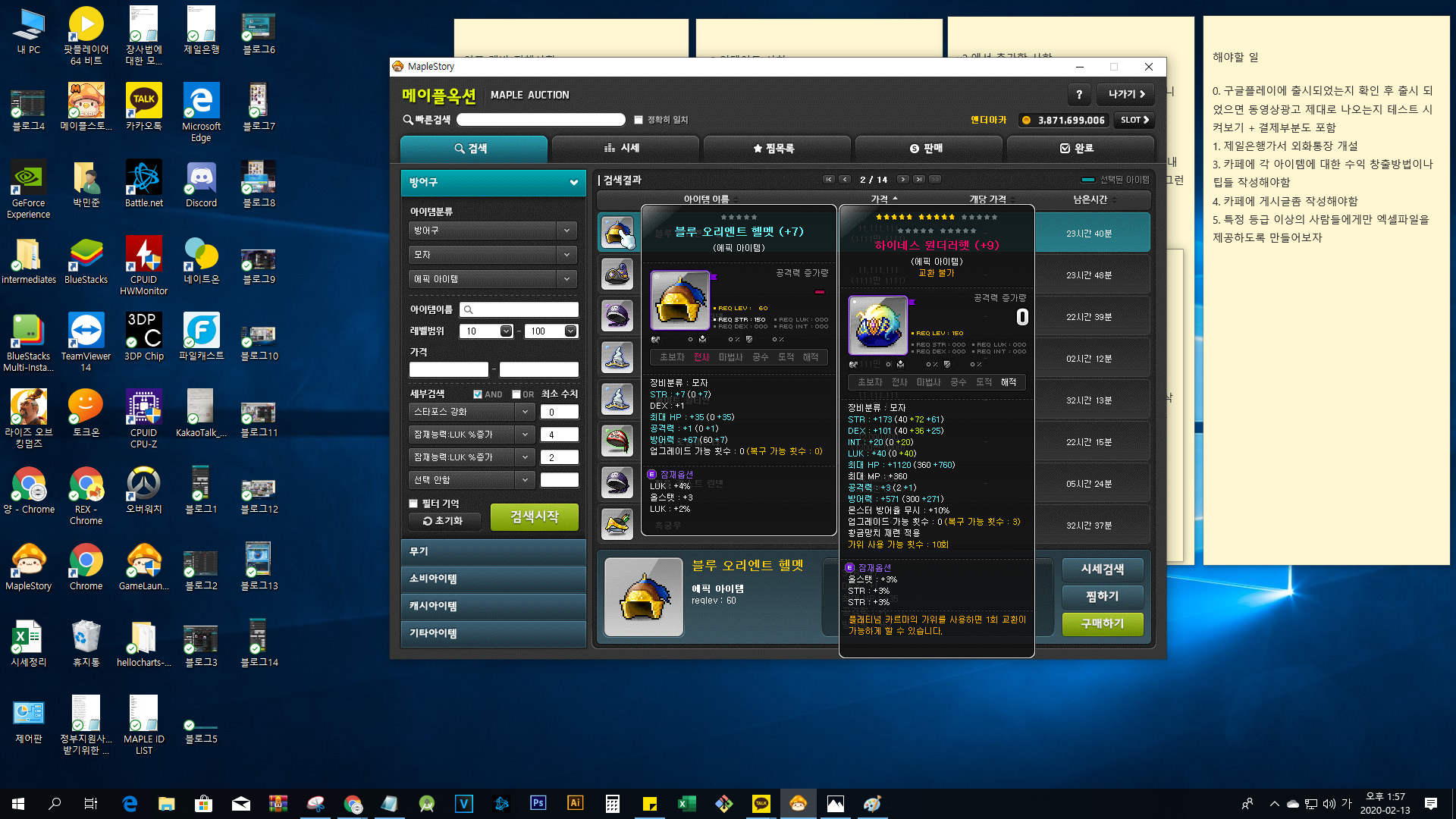Go to next results page
This screenshot has width=1456, height=819.
click(x=902, y=180)
